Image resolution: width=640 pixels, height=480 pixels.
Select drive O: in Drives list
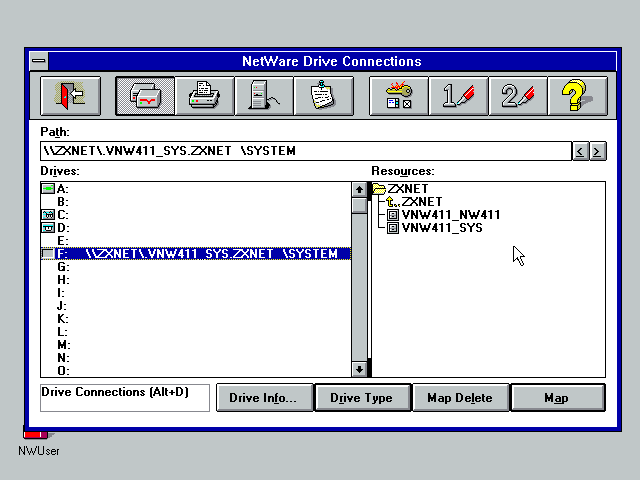tap(196, 371)
